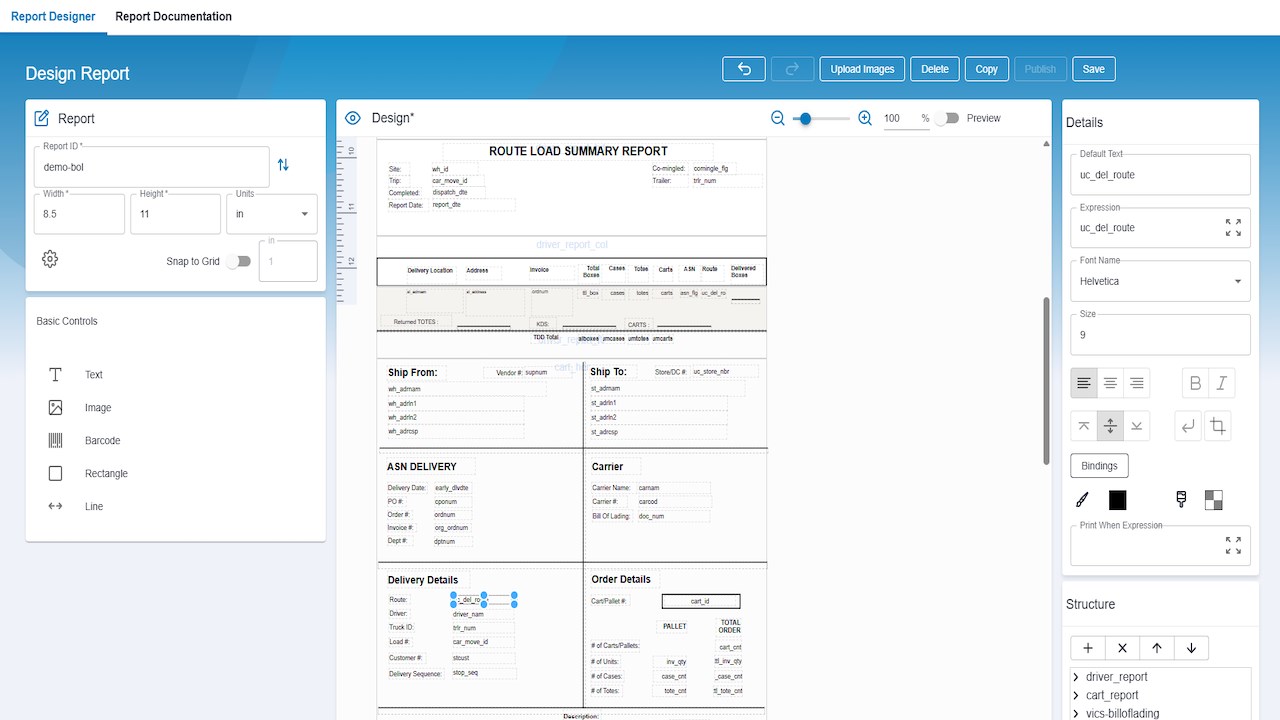Image resolution: width=1280 pixels, height=720 pixels.
Task: Click the Copy button
Action: (987, 69)
